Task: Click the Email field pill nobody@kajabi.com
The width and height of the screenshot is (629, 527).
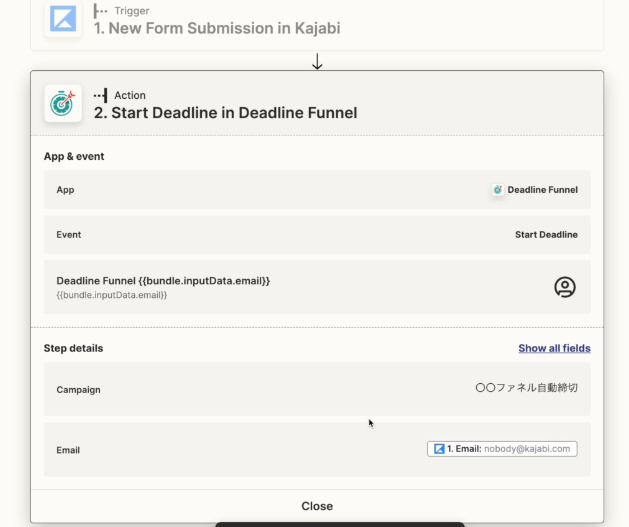Action: pos(502,449)
